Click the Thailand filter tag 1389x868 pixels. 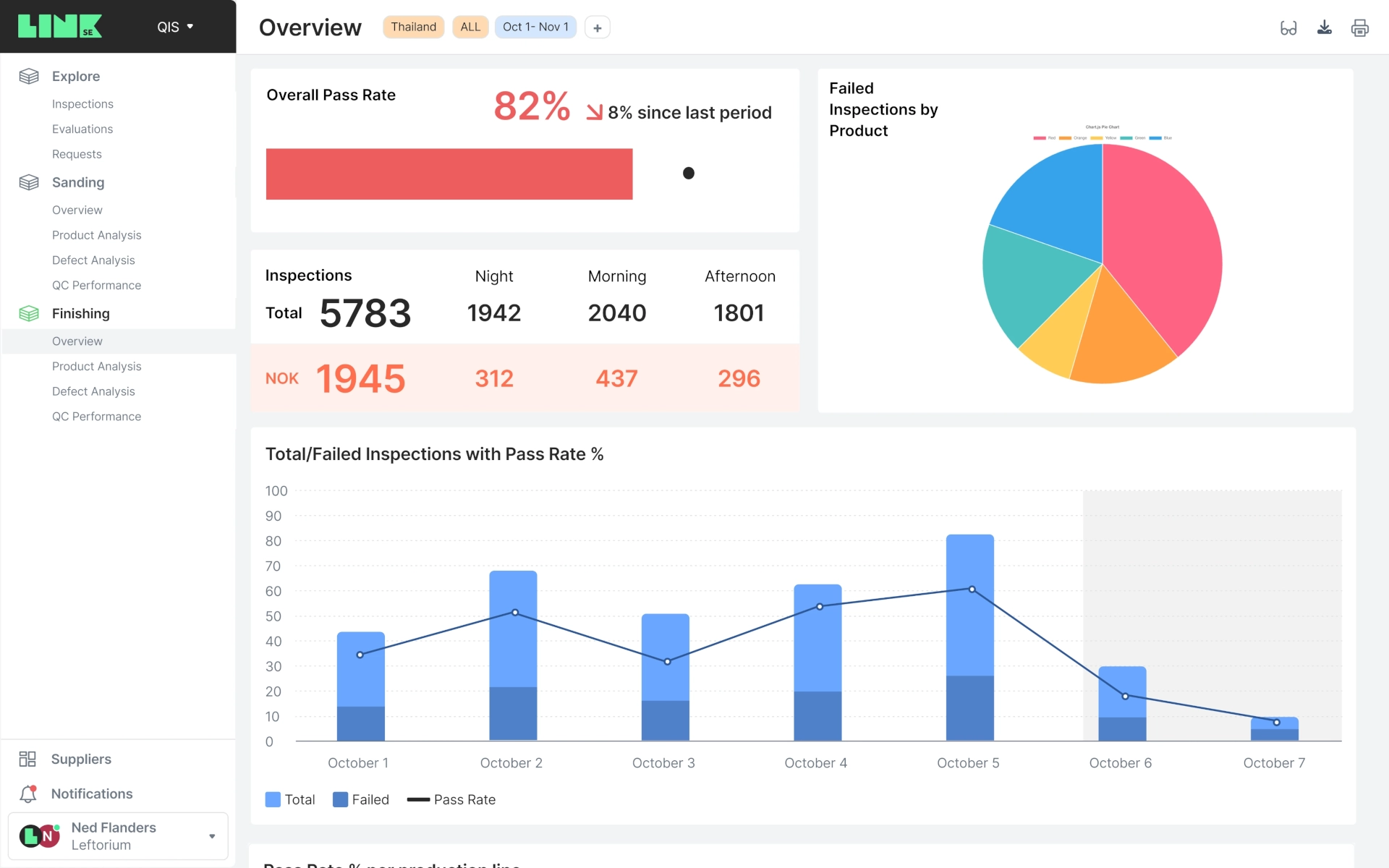click(x=413, y=27)
